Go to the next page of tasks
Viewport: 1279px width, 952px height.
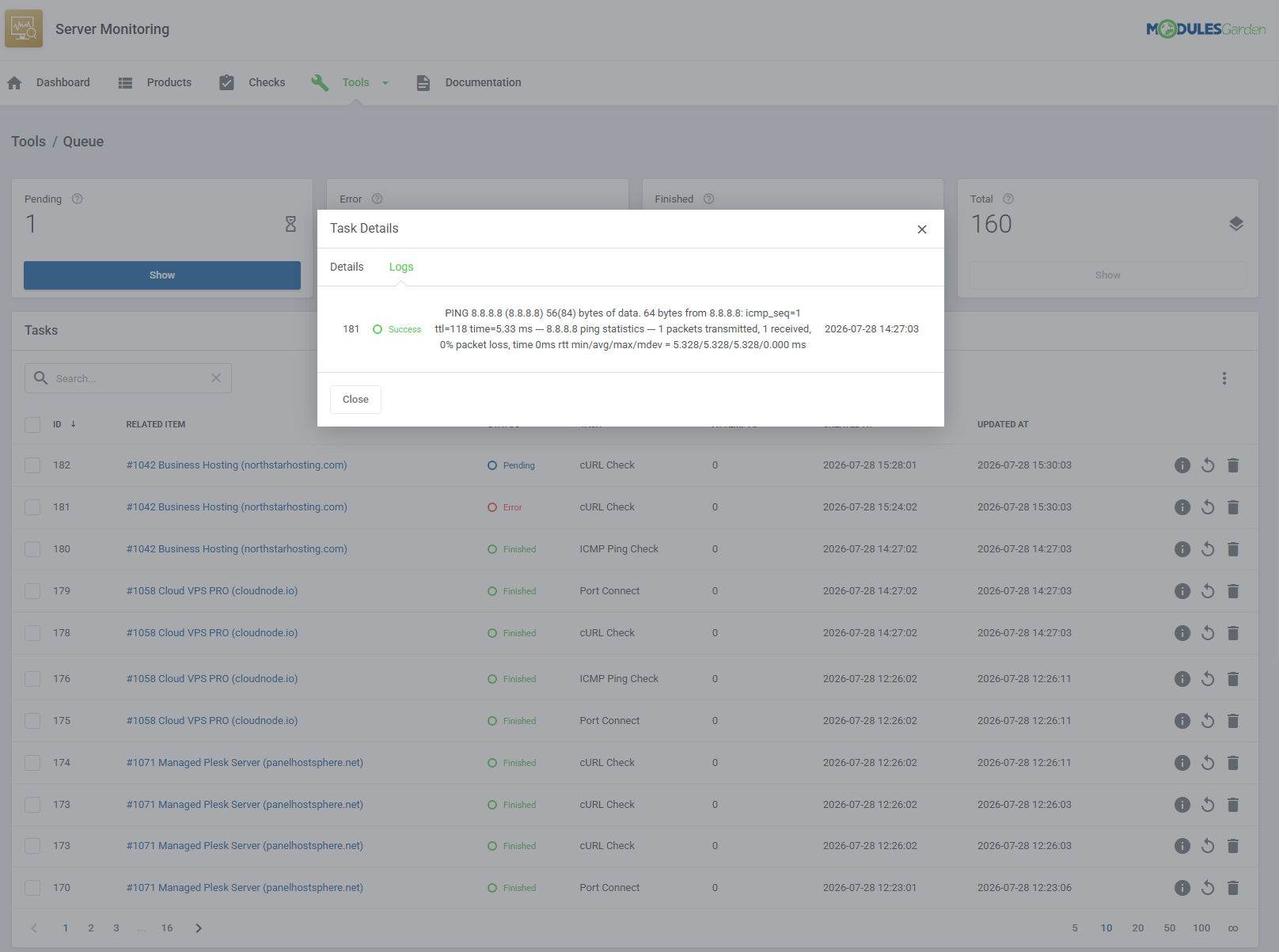point(199,928)
